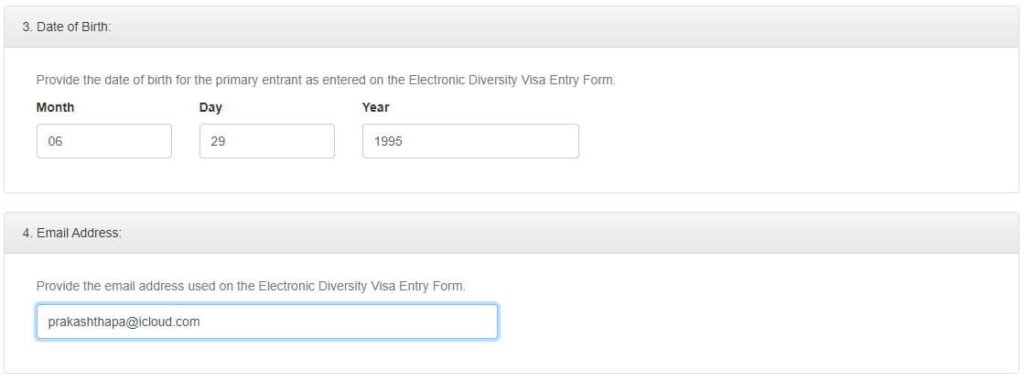Click the bold Month label
Viewport: 1024px width, 382px height.
point(55,107)
